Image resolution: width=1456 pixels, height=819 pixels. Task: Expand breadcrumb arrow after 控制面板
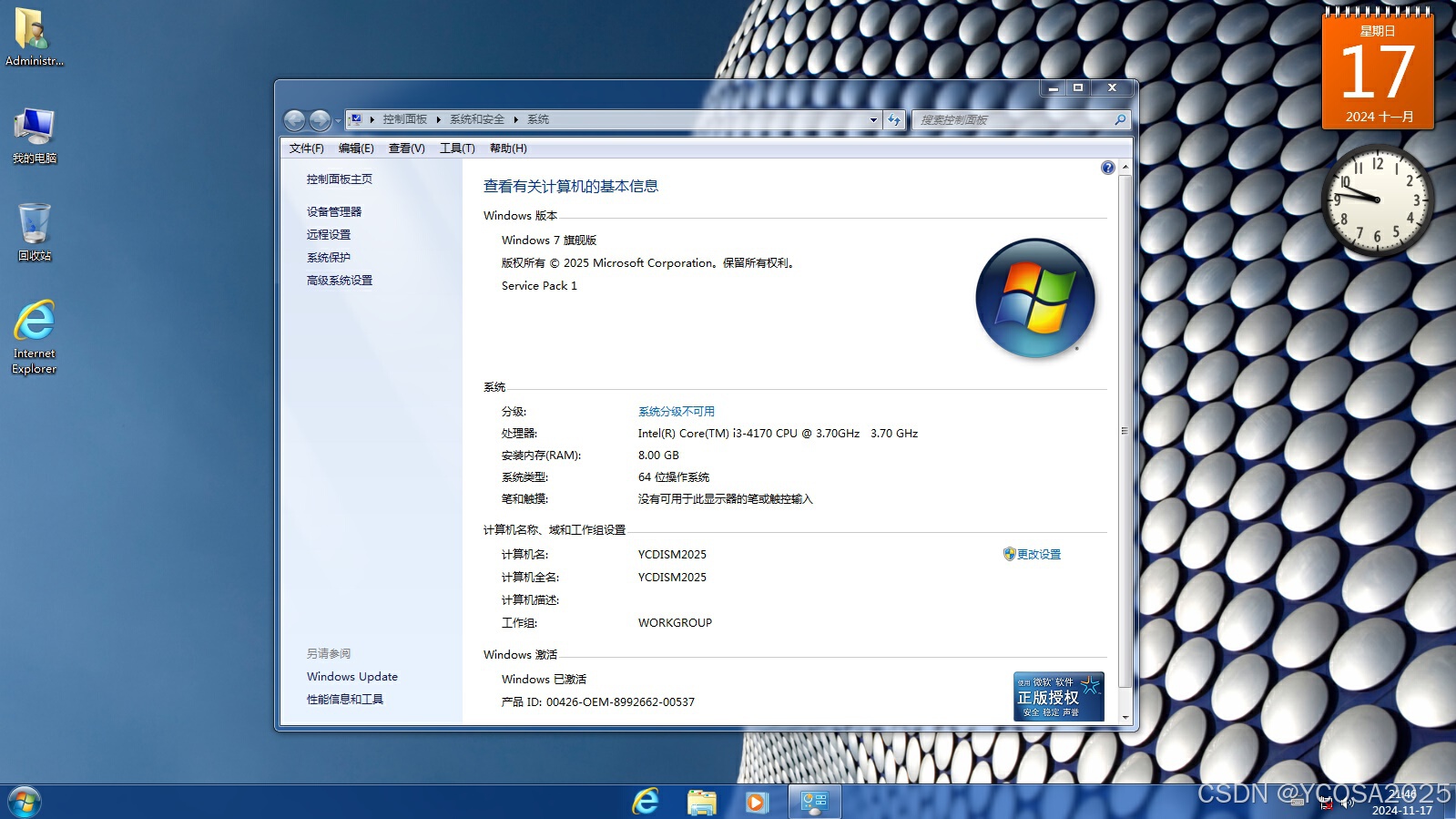pos(438,119)
